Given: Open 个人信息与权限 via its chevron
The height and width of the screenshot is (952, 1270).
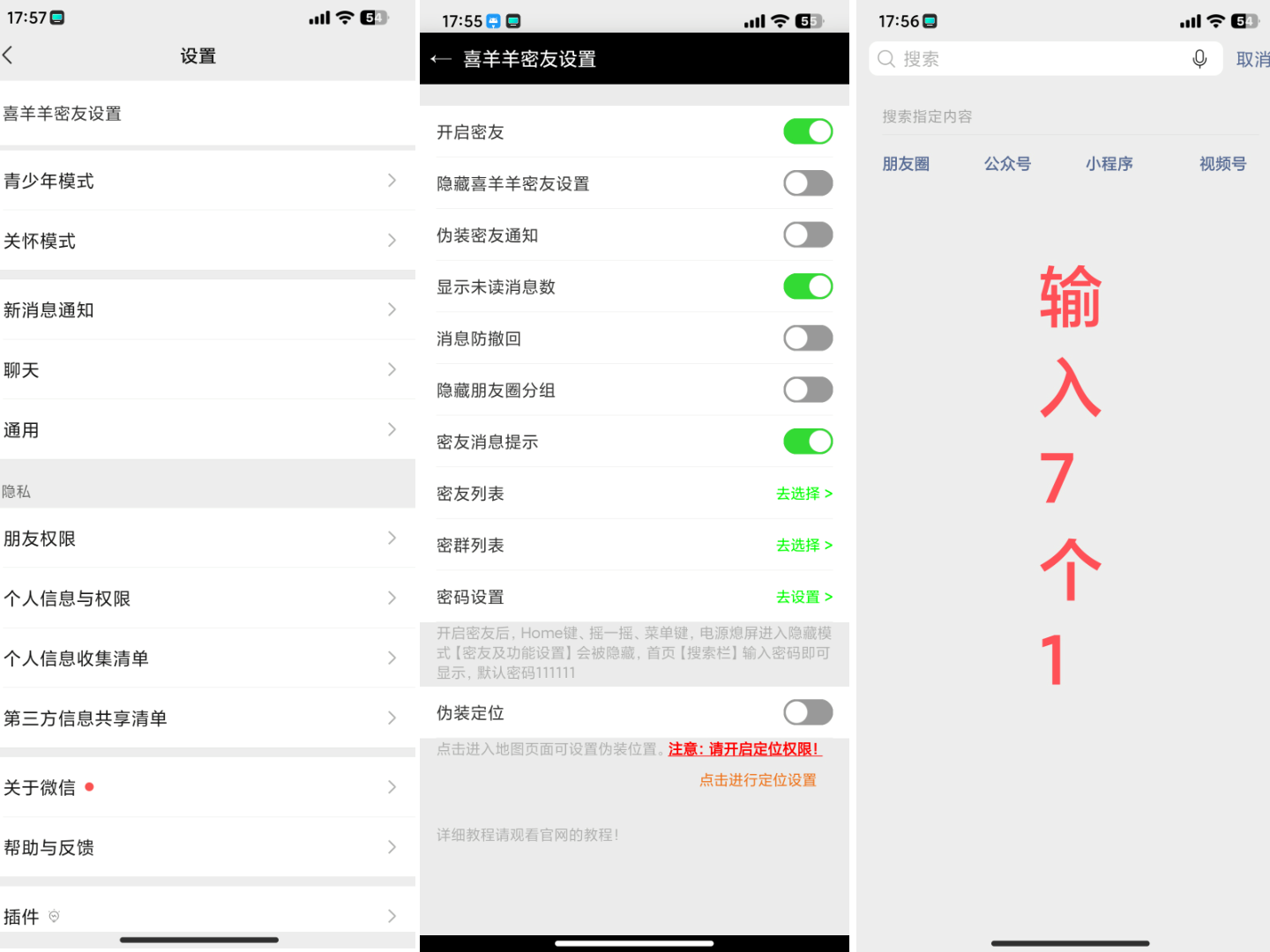Looking at the screenshot, I should (392, 598).
